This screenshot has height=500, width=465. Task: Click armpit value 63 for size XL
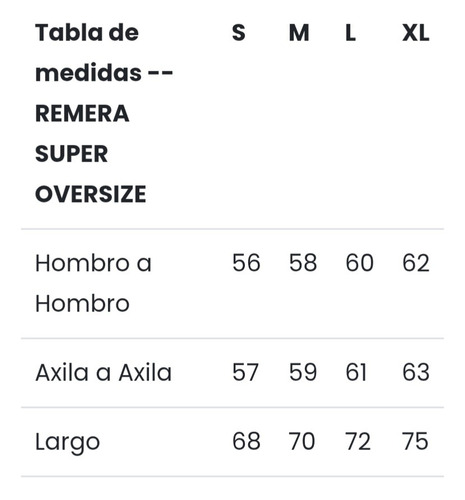tap(416, 372)
